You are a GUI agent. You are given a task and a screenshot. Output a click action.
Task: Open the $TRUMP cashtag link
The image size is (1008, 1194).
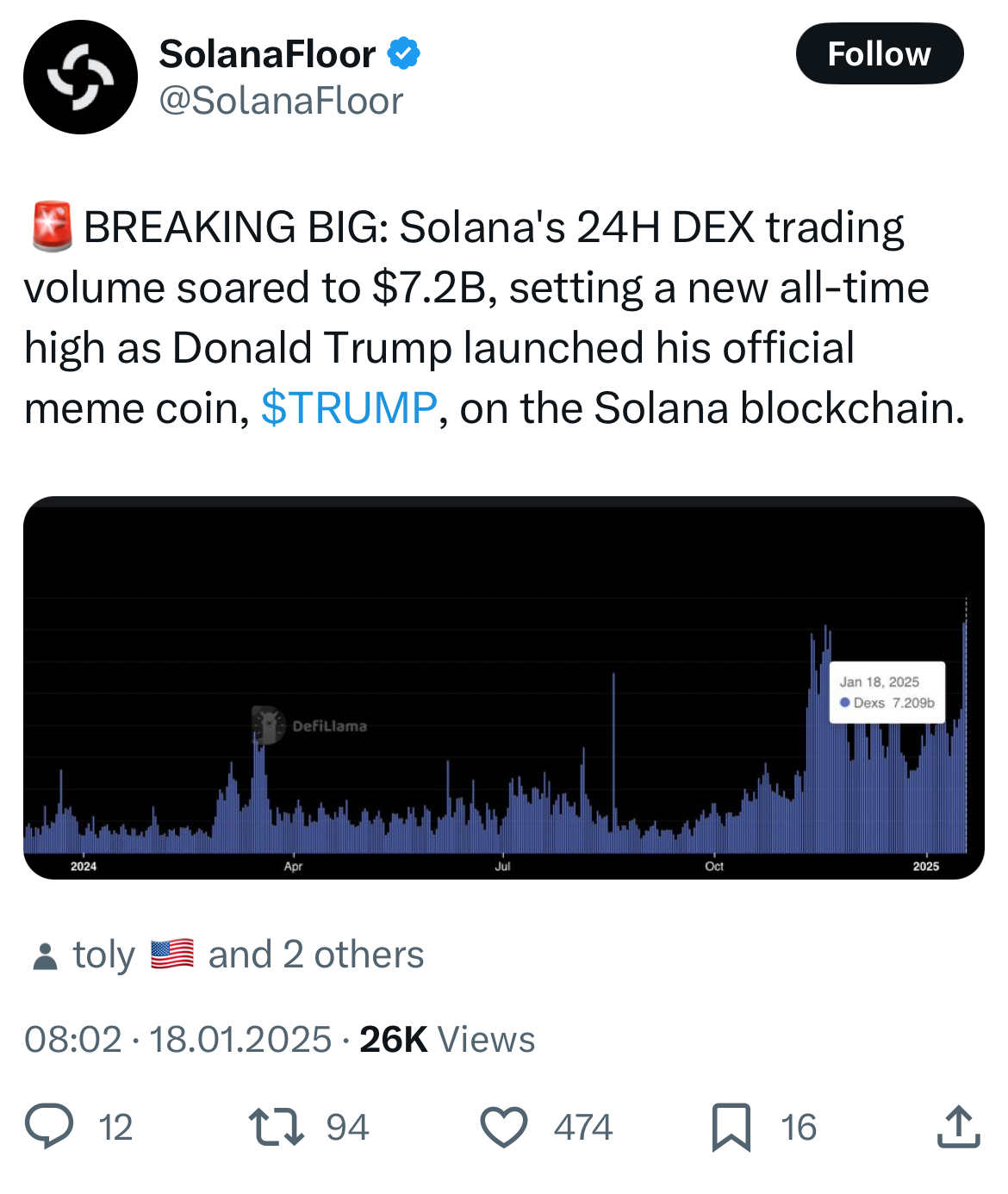click(349, 407)
